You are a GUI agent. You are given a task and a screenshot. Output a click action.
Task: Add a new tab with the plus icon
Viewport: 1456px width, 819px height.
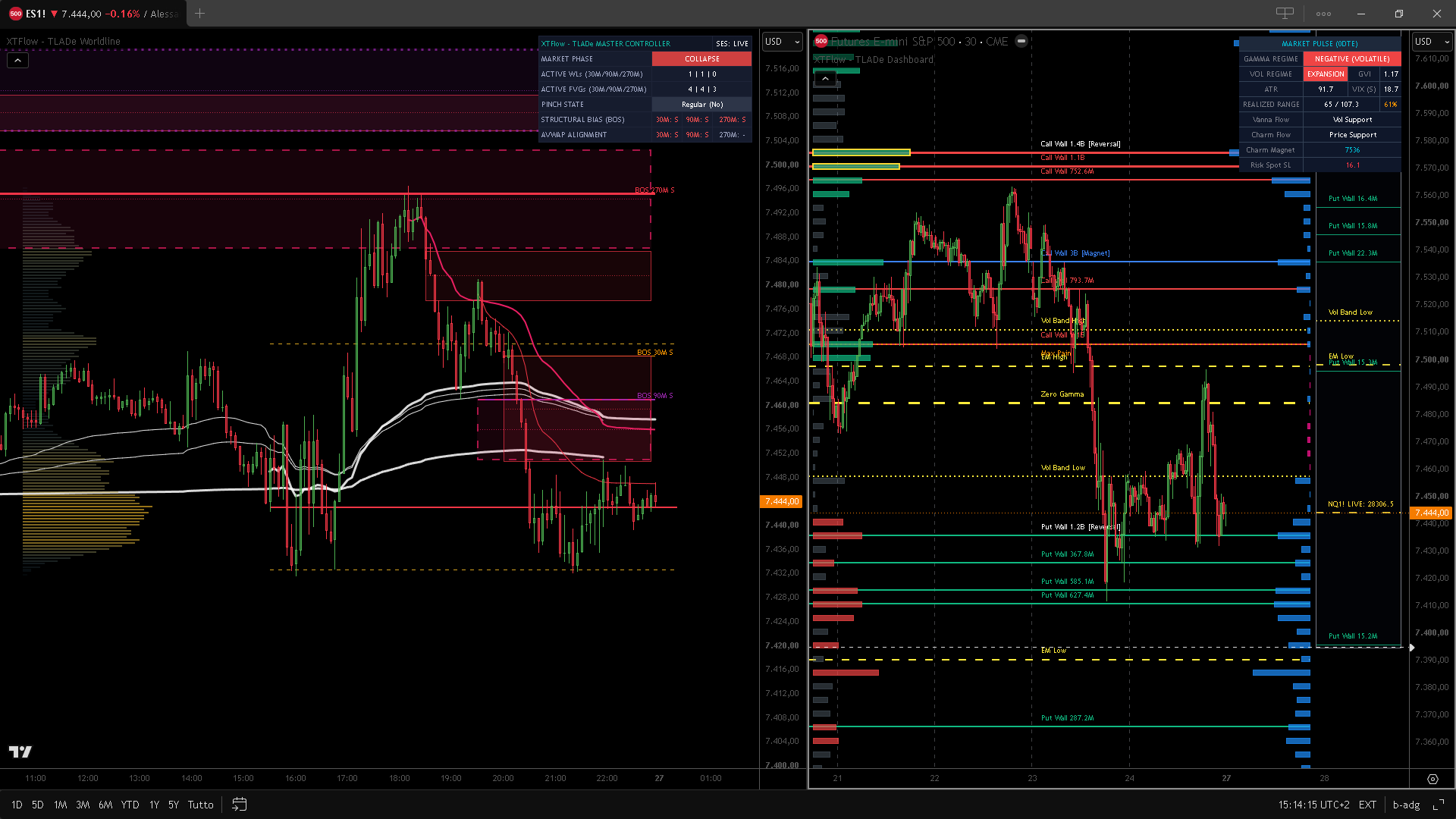pos(199,13)
